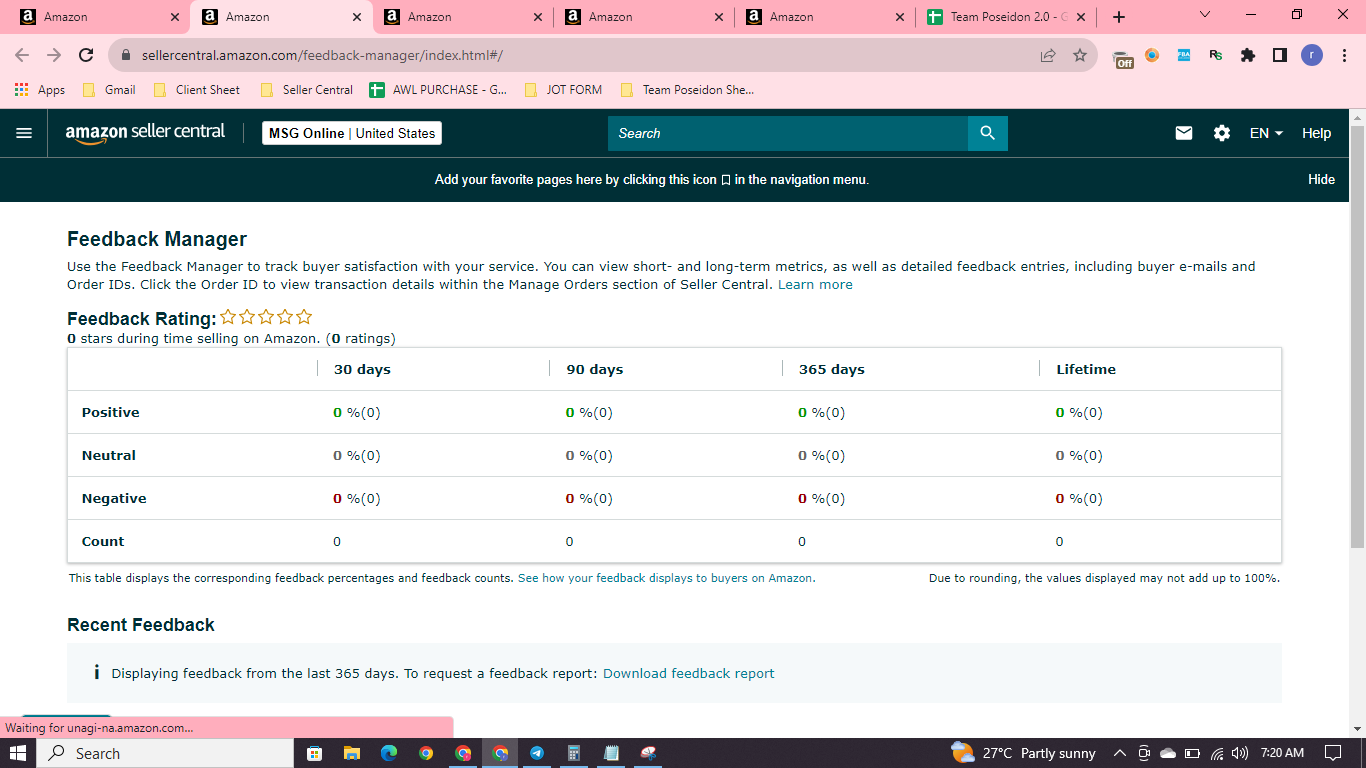Viewport: 1366px width, 768px height.
Task: Open 'See how your feedback displays' link
Action: pyautogui.click(x=666, y=578)
